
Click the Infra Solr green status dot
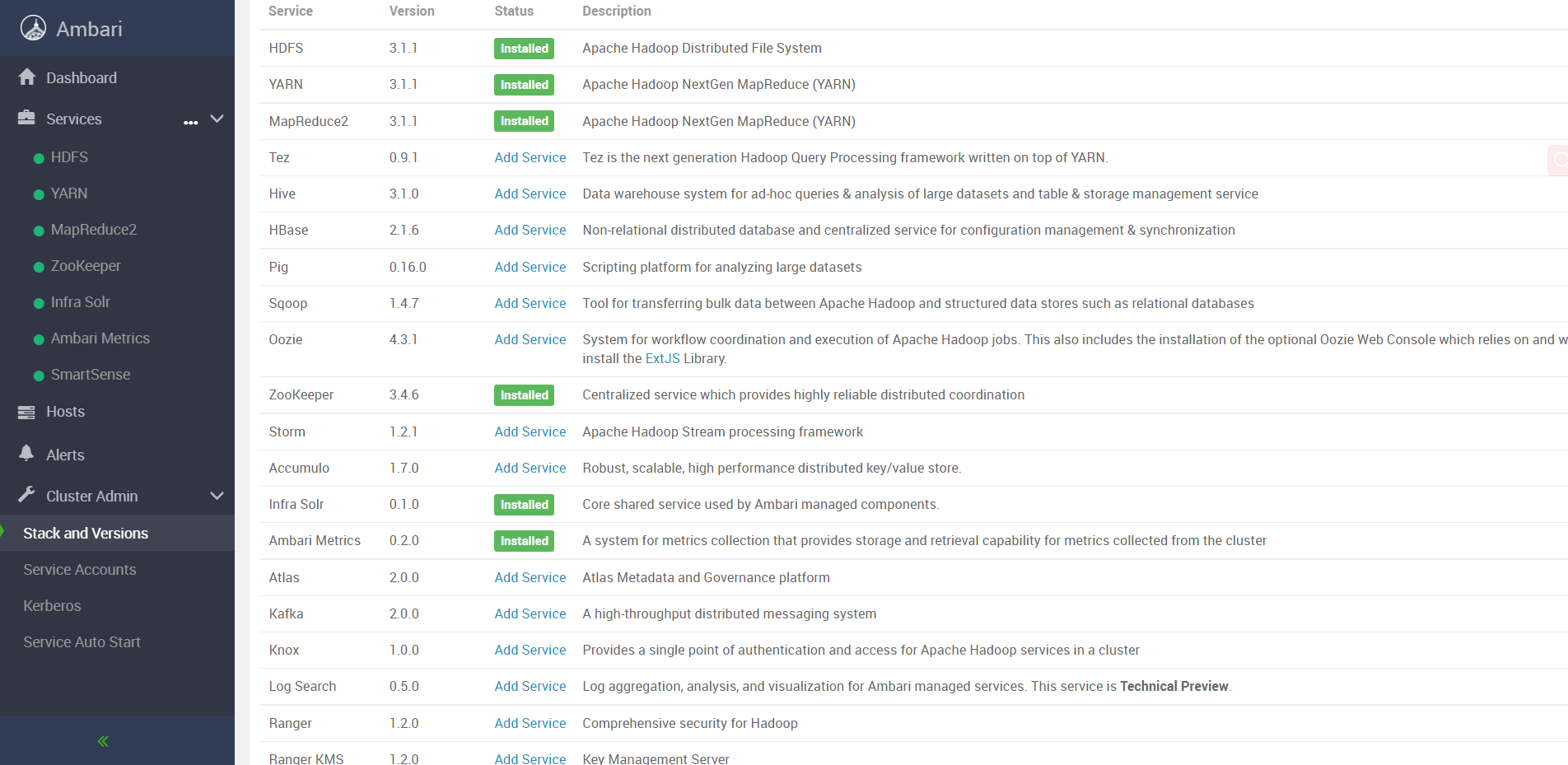(x=39, y=303)
